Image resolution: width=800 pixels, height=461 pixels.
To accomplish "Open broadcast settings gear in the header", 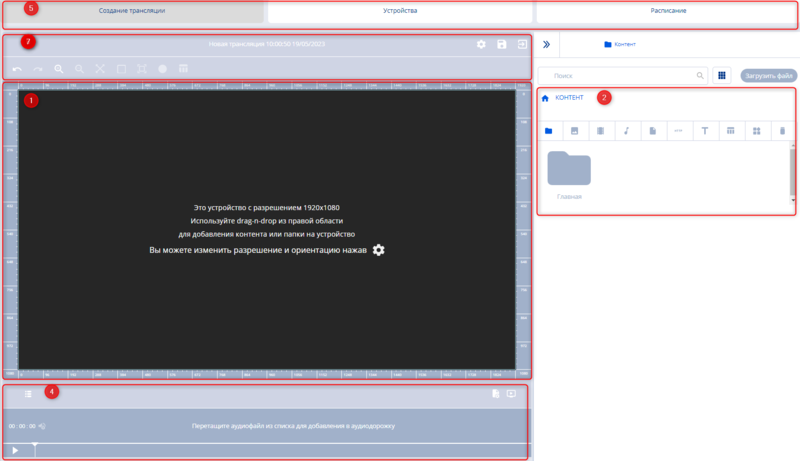I will coord(481,45).
